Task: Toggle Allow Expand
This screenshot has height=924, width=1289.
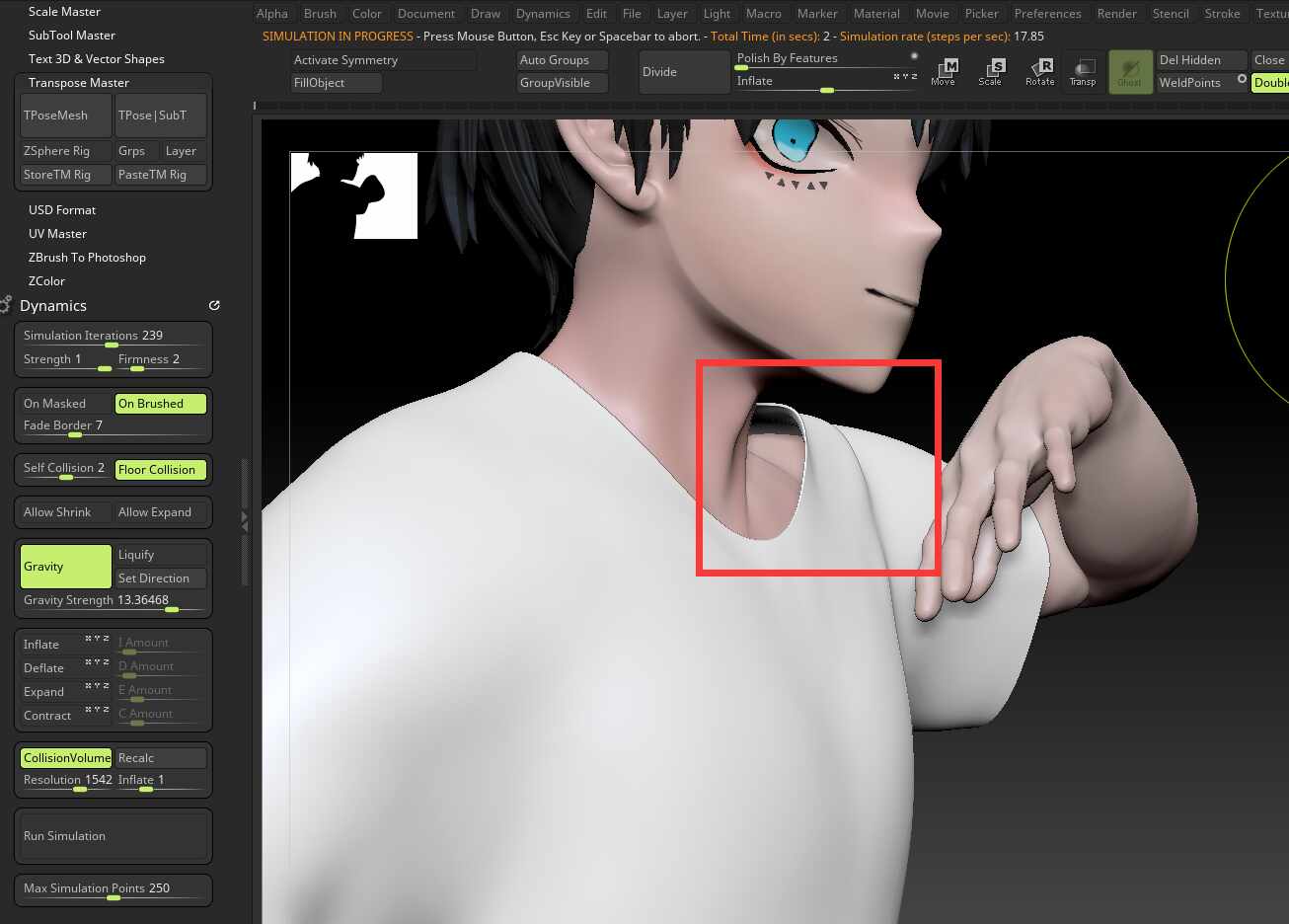Action: [x=161, y=511]
